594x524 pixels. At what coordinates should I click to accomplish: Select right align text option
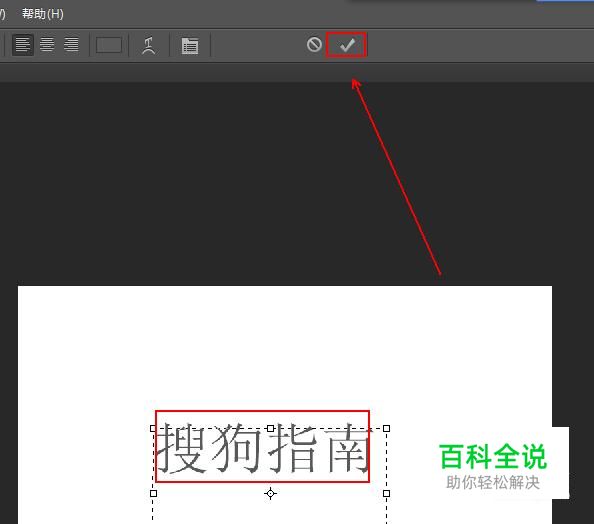pos(71,45)
